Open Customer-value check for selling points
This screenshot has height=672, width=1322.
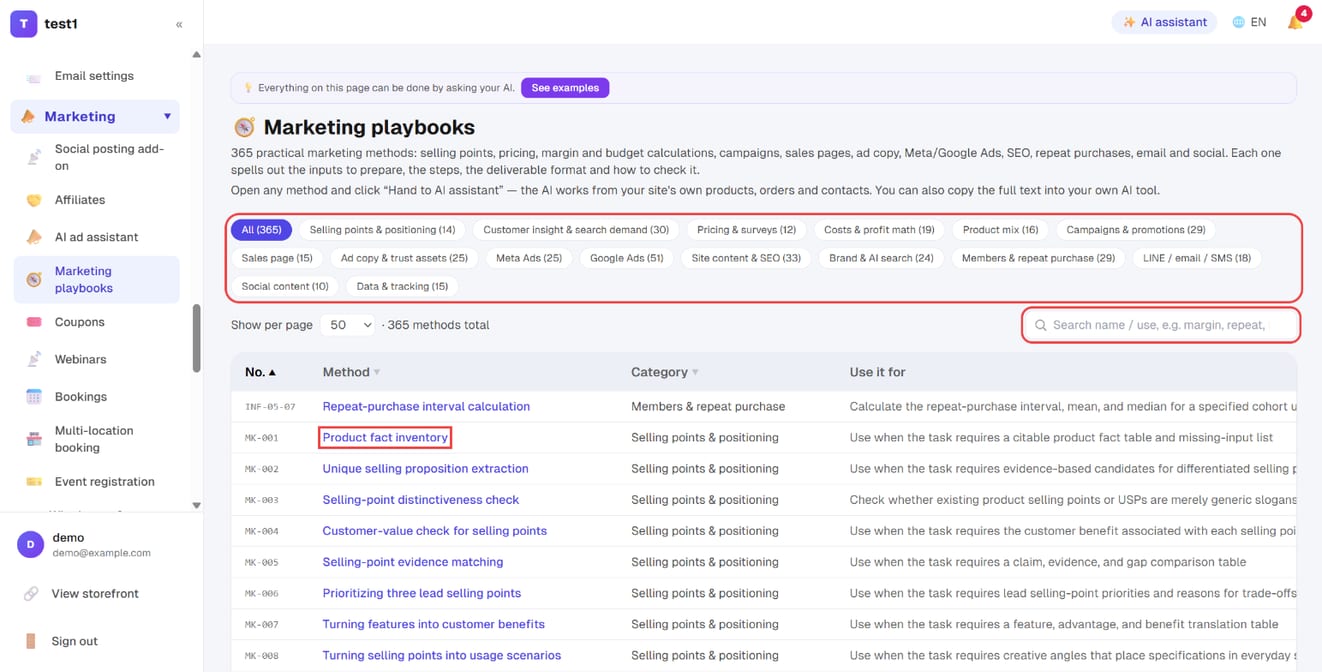tap(434, 531)
